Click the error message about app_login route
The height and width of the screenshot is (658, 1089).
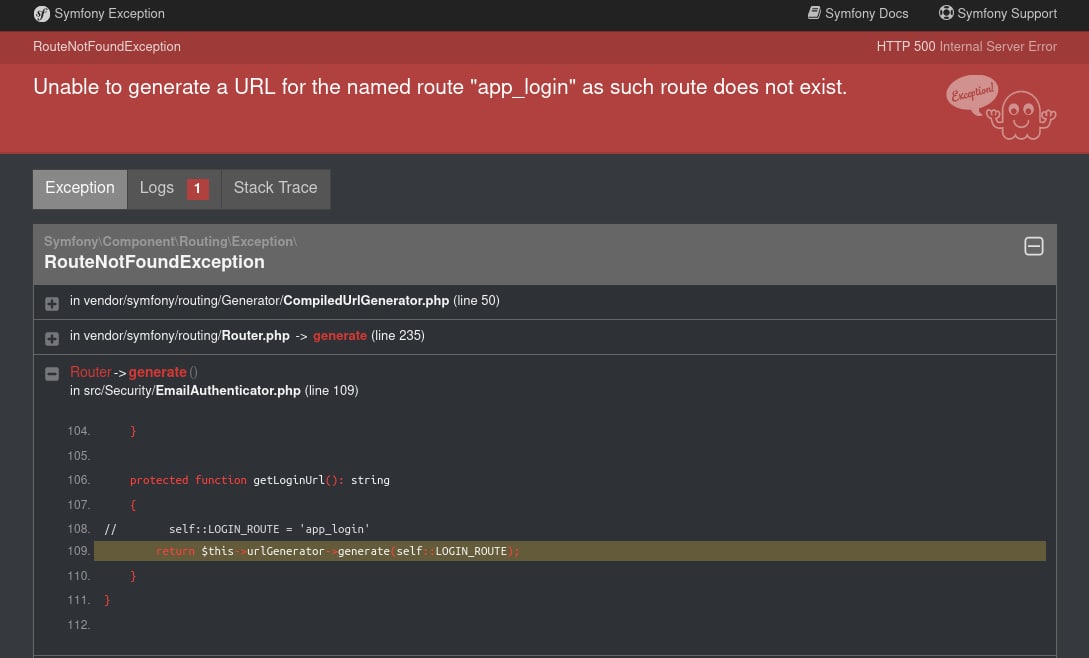point(440,87)
